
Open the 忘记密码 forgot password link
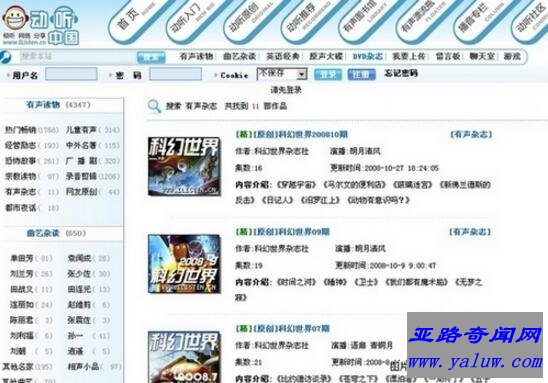coord(401,73)
